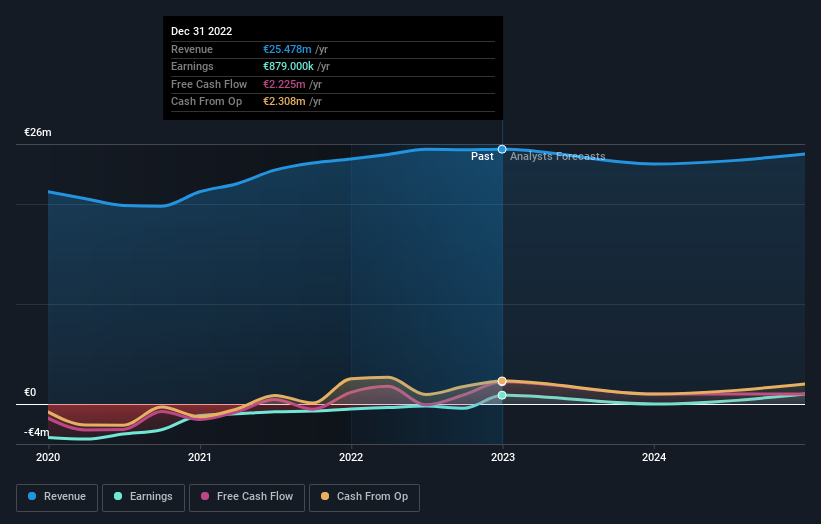Toggle the Earnings series legend button
821x524 pixels.
pyautogui.click(x=143, y=497)
